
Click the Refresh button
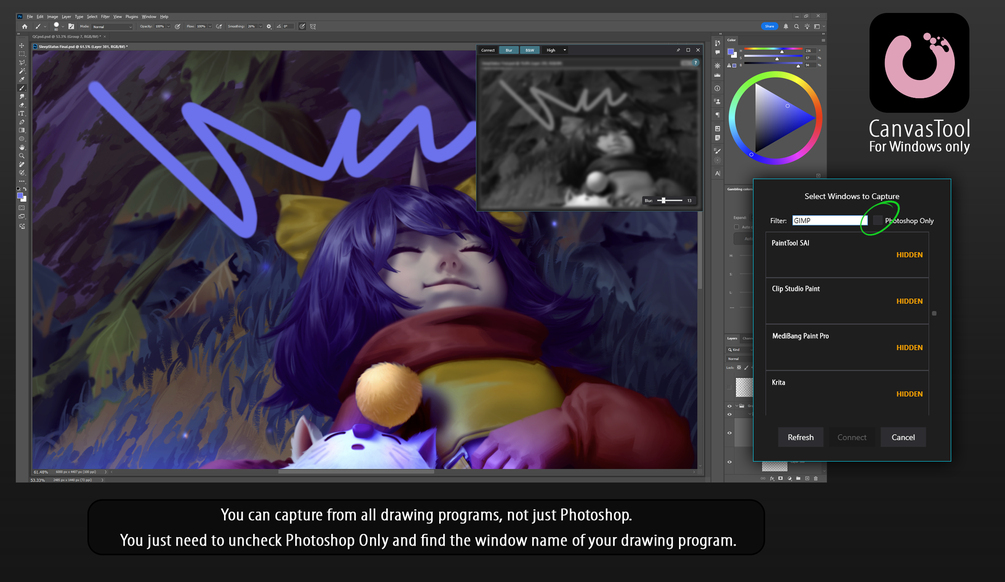[801, 437]
